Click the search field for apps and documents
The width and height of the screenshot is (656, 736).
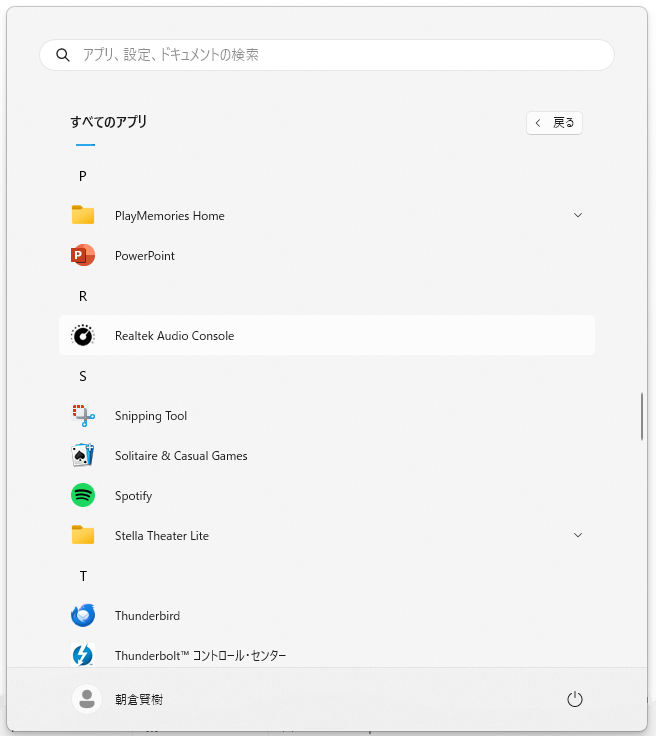pos(327,55)
